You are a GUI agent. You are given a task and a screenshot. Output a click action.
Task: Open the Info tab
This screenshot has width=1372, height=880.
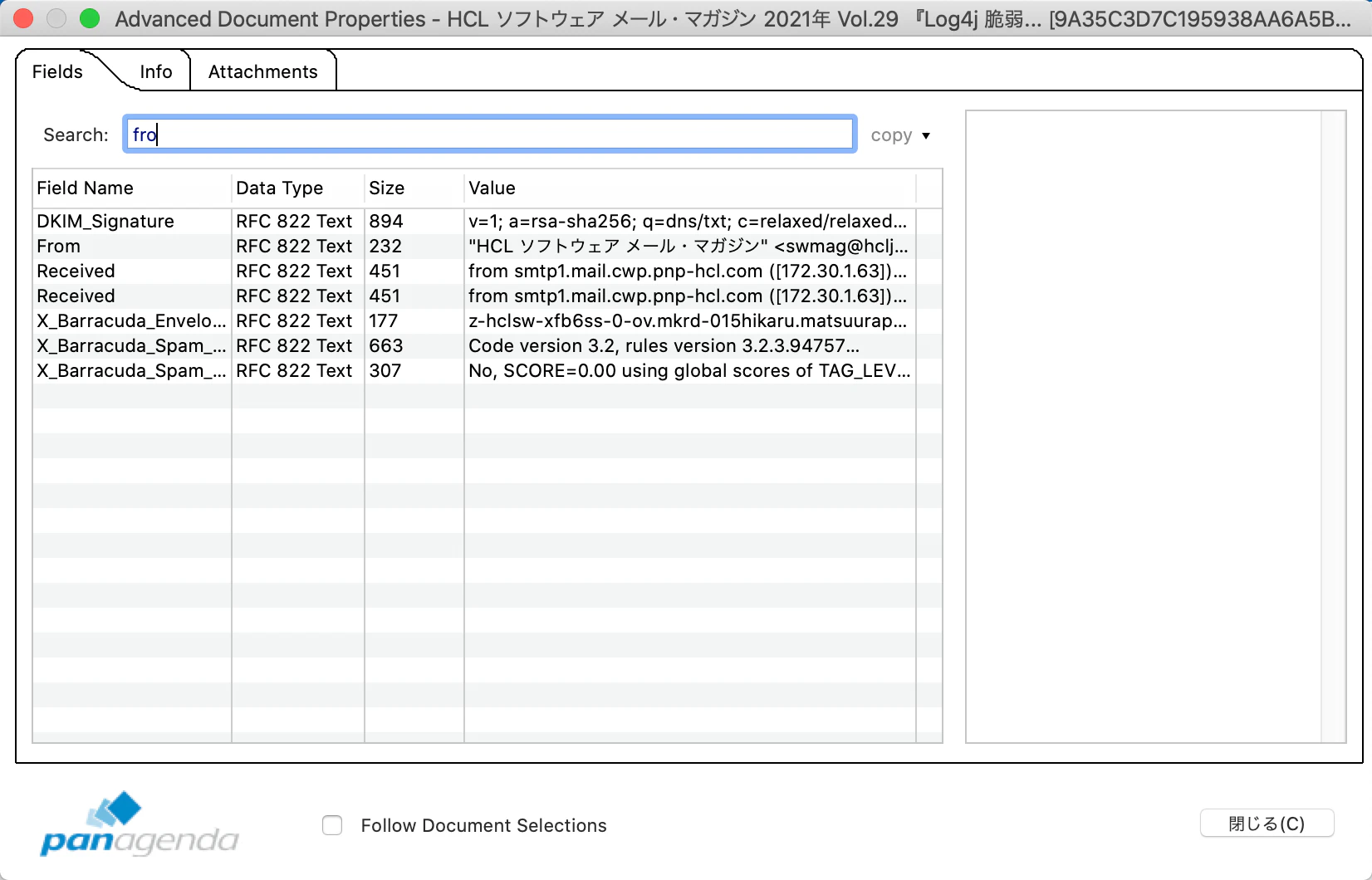coord(156,72)
